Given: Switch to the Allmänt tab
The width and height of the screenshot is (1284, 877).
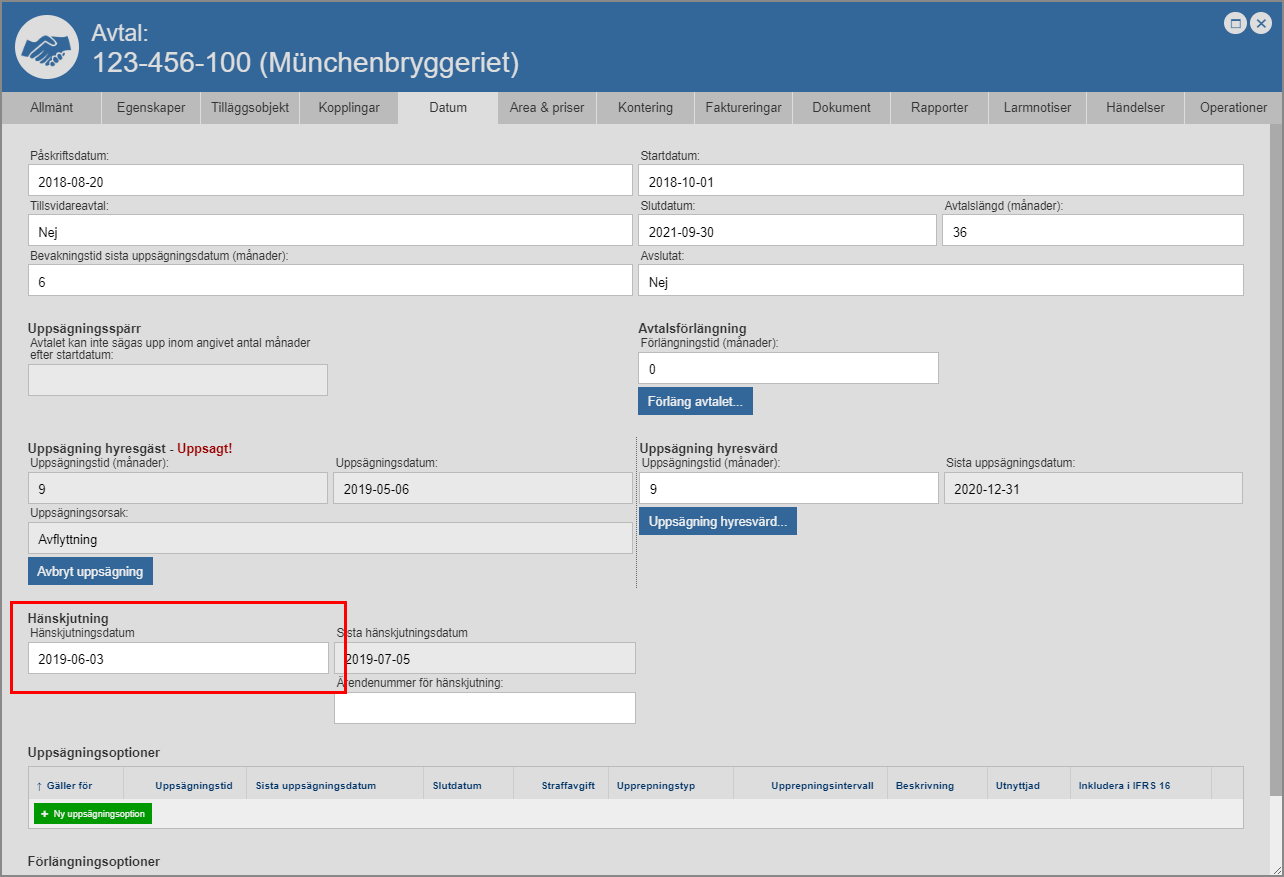Looking at the screenshot, I should tap(51, 108).
